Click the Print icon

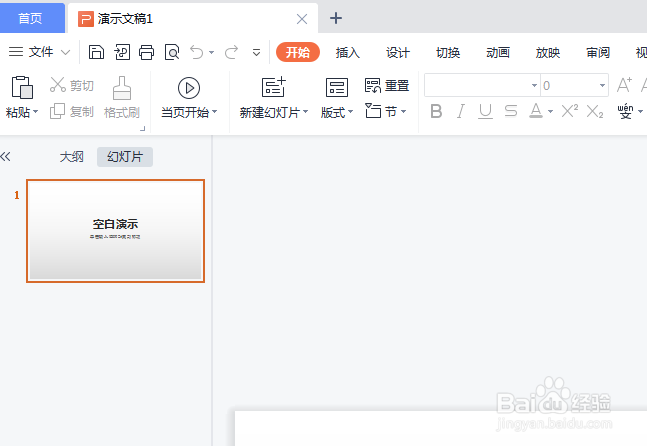click(146, 52)
